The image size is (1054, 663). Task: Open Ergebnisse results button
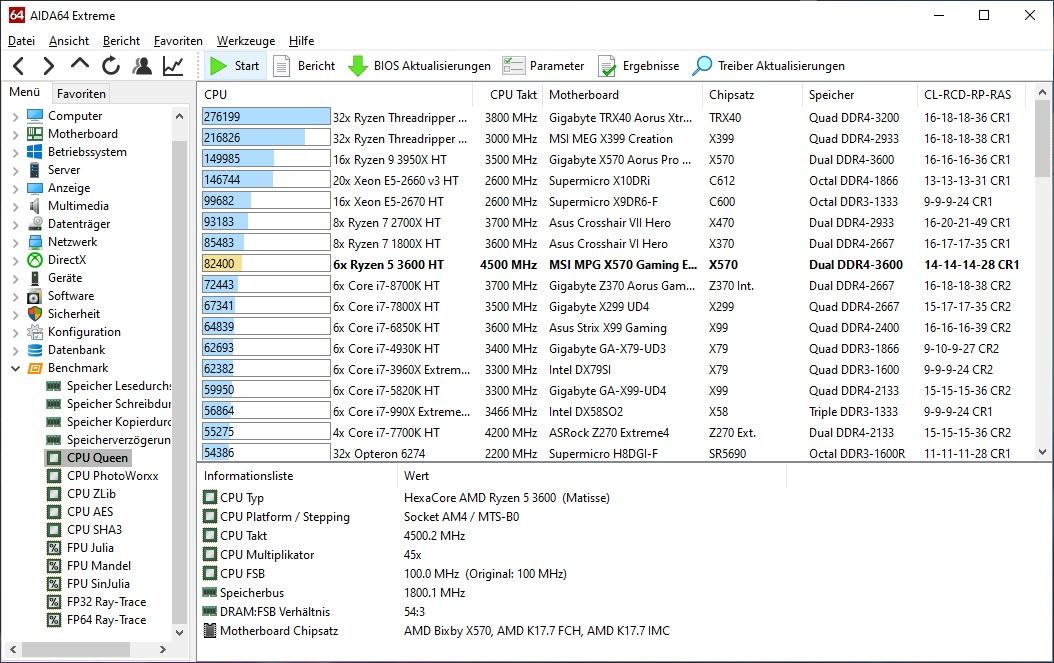click(639, 66)
